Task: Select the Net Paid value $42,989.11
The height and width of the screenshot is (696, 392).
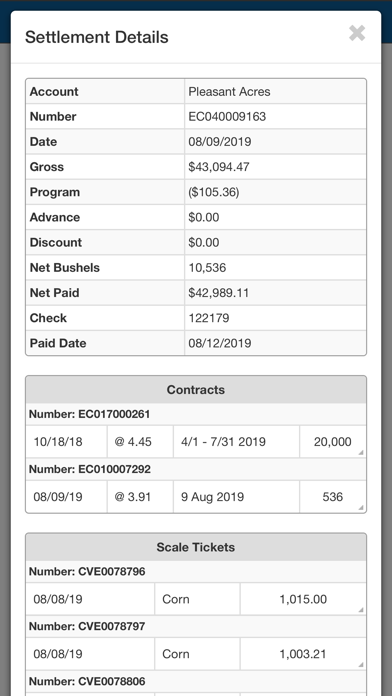Action: [x=218, y=293]
